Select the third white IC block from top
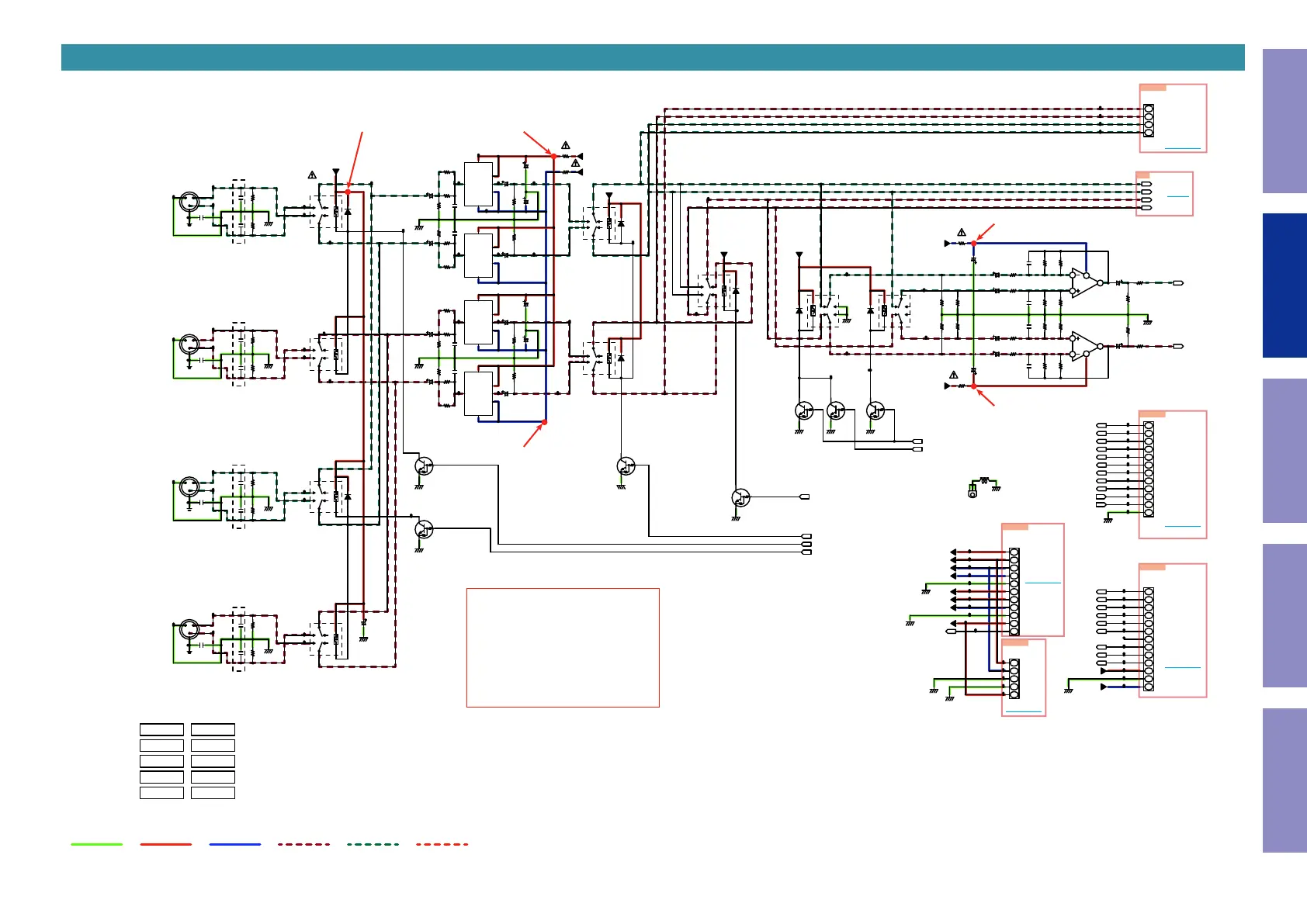1307x924 pixels. pos(478,323)
